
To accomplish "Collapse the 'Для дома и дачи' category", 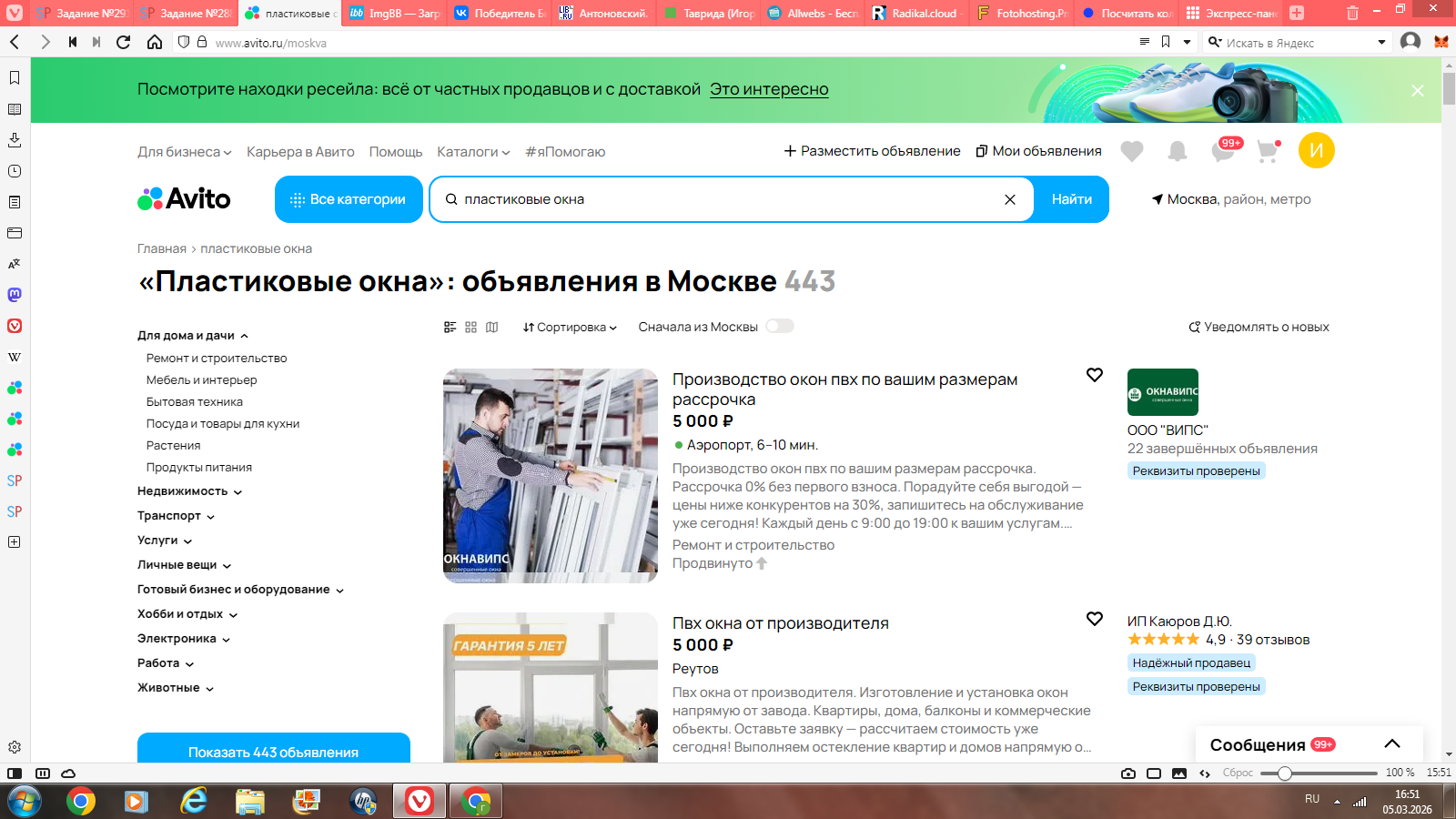I will coord(193,336).
